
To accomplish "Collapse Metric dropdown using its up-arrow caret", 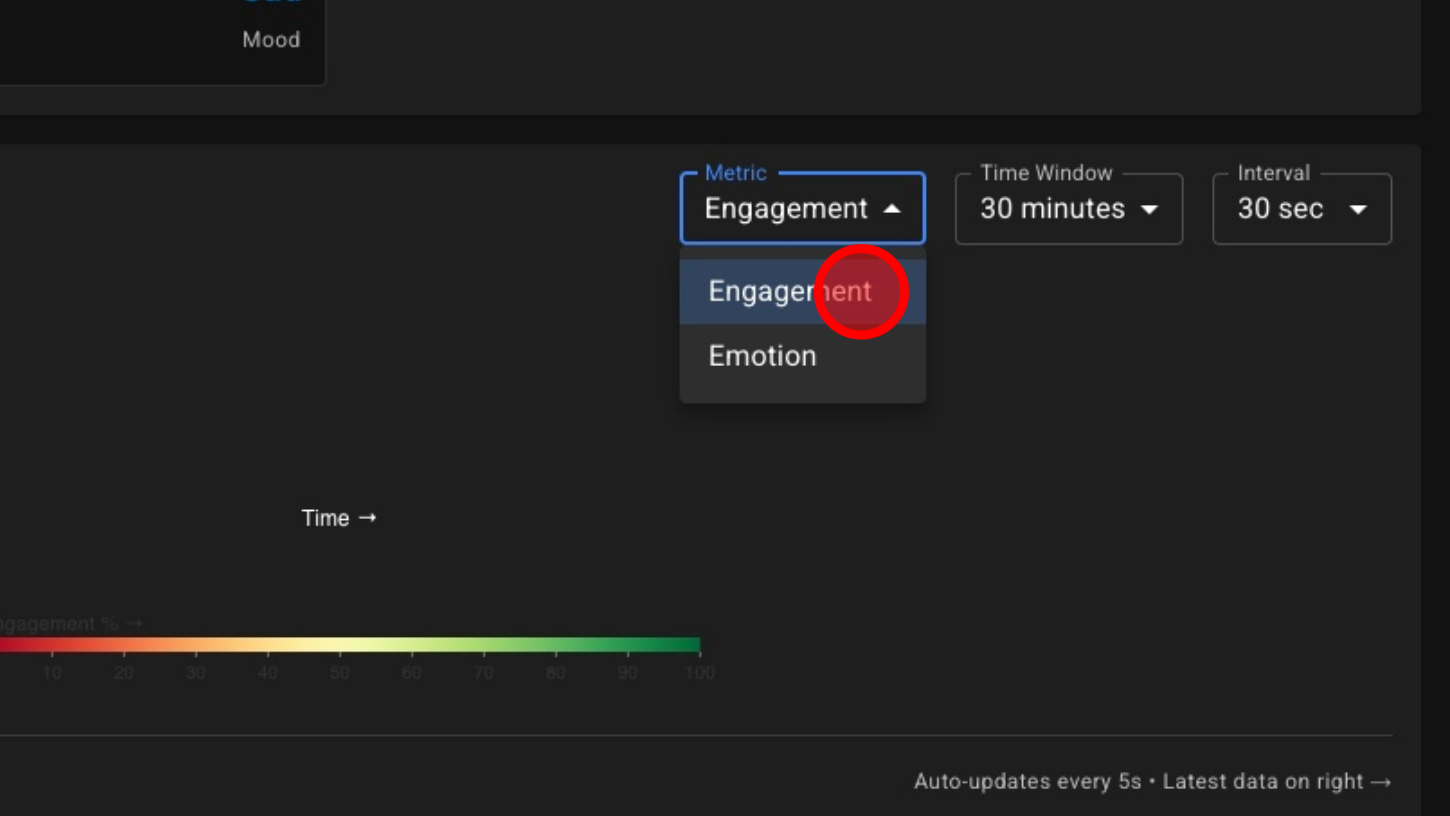I will click(892, 209).
